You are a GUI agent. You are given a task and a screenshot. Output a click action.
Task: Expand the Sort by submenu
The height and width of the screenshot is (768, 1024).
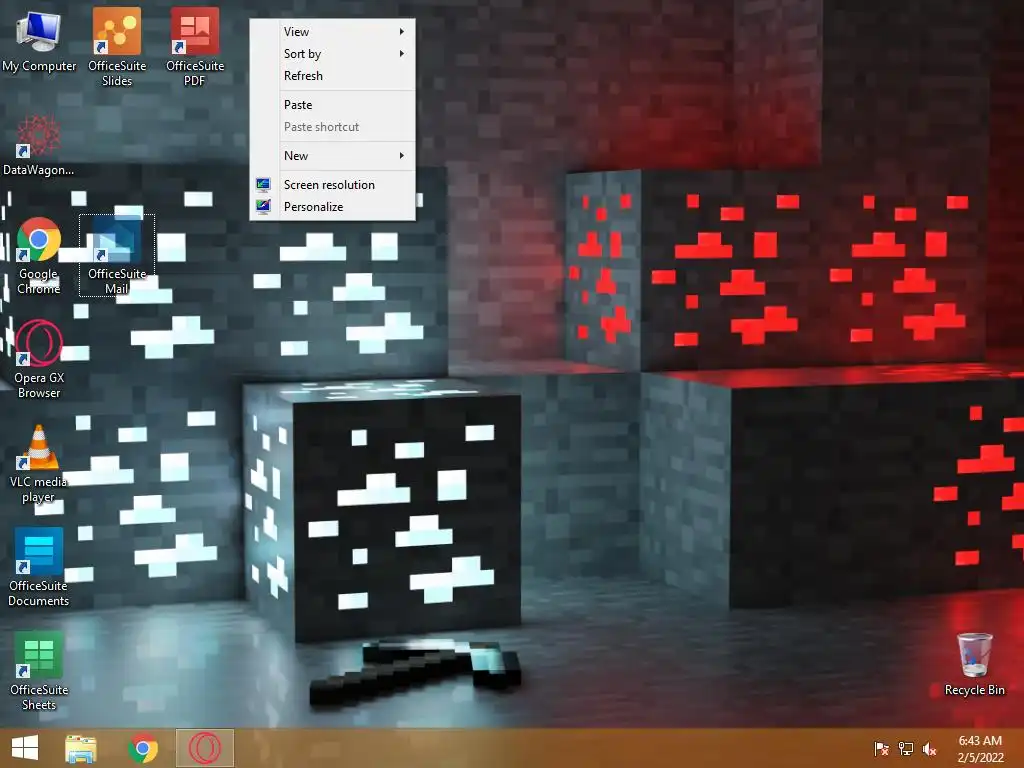[332, 54]
